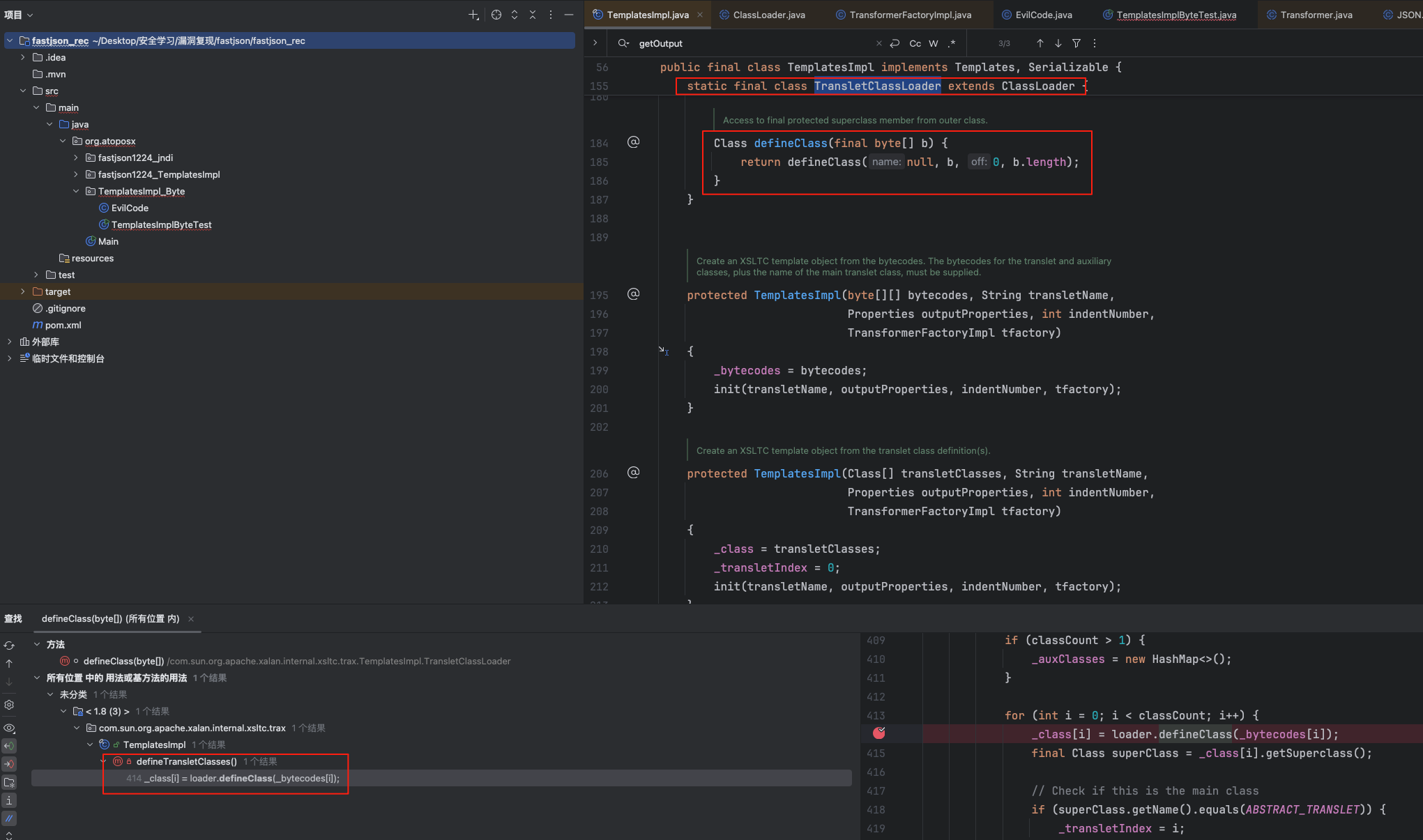Open Project view dropdown (项目)
This screenshot has height=840, width=1423.
coord(19,15)
